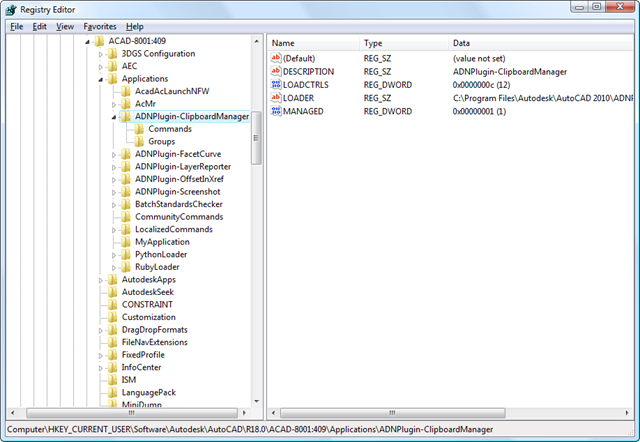Viewport: 640px width, 442px height.
Task: Select the BatchStandardsChecker key
Action: pos(178,204)
